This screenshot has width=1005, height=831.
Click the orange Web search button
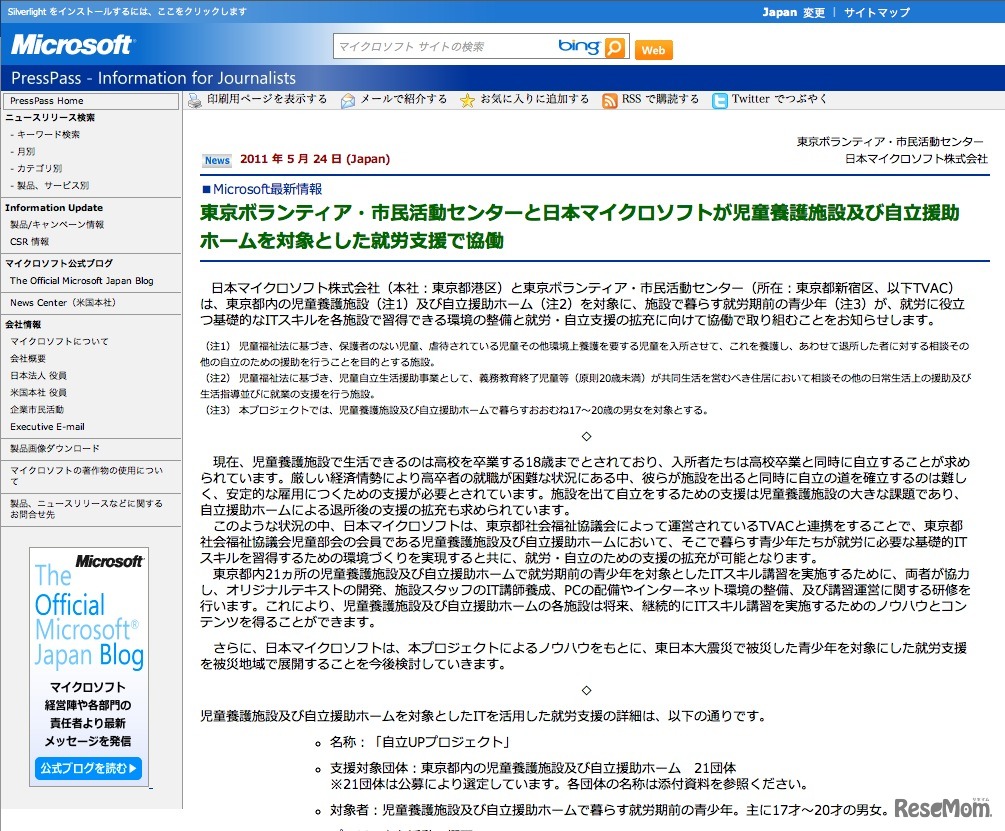(x=653, y=49)
